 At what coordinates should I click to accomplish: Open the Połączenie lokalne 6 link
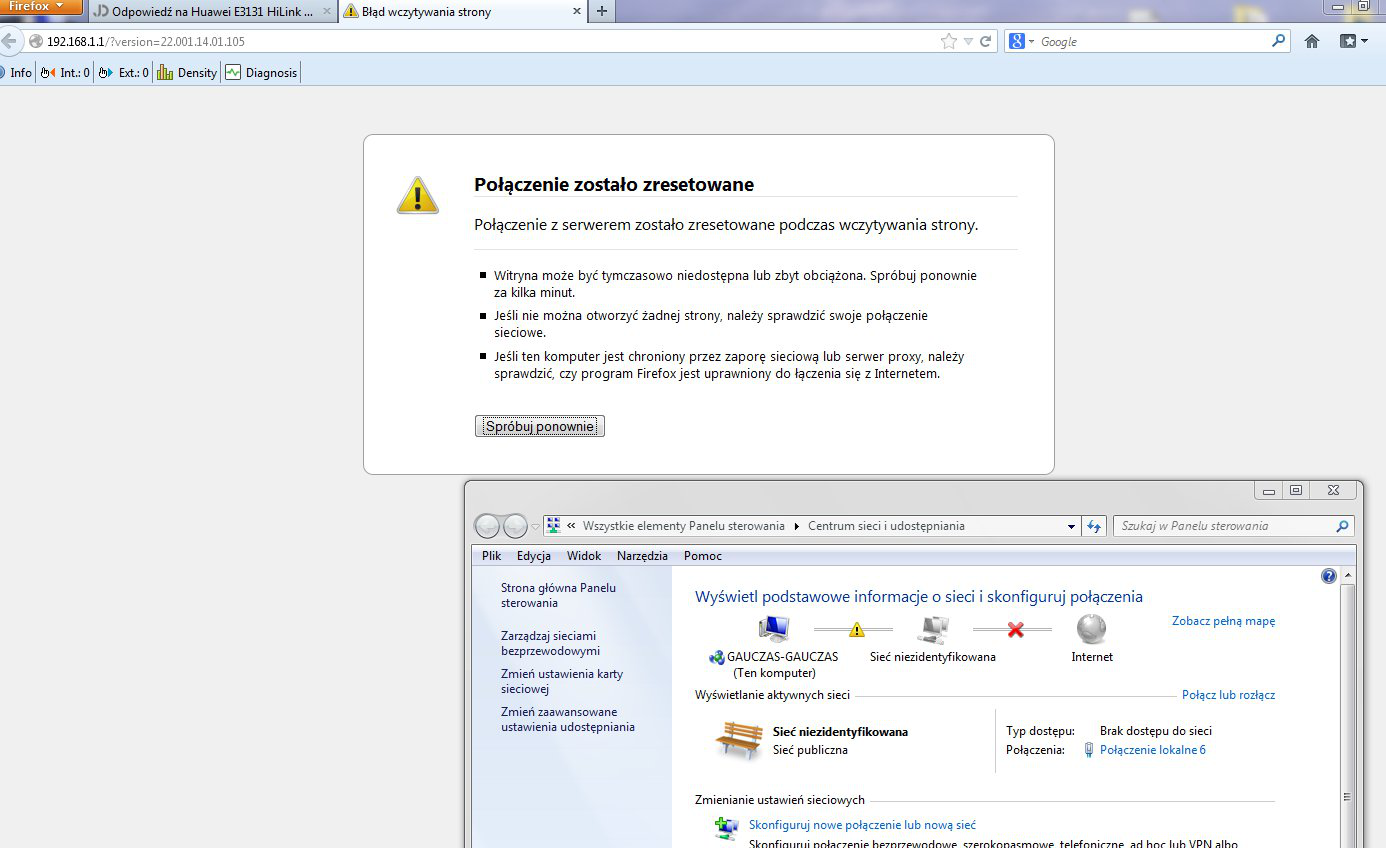coord(1152,750)
